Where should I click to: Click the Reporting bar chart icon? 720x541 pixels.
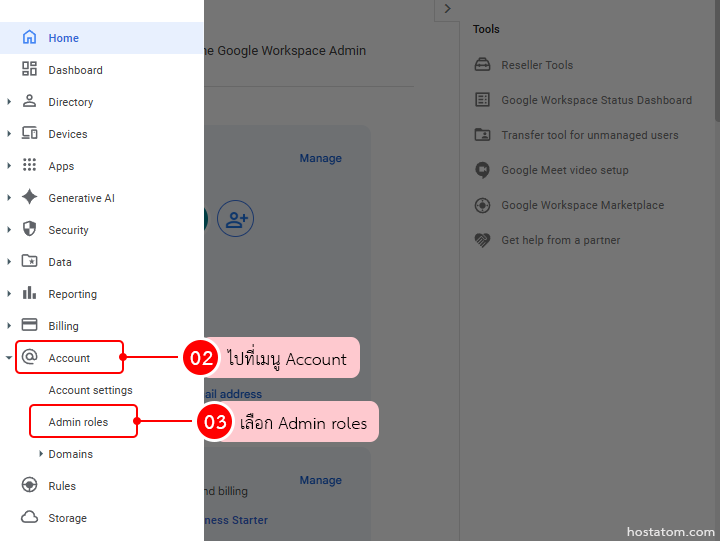point(29,293)
